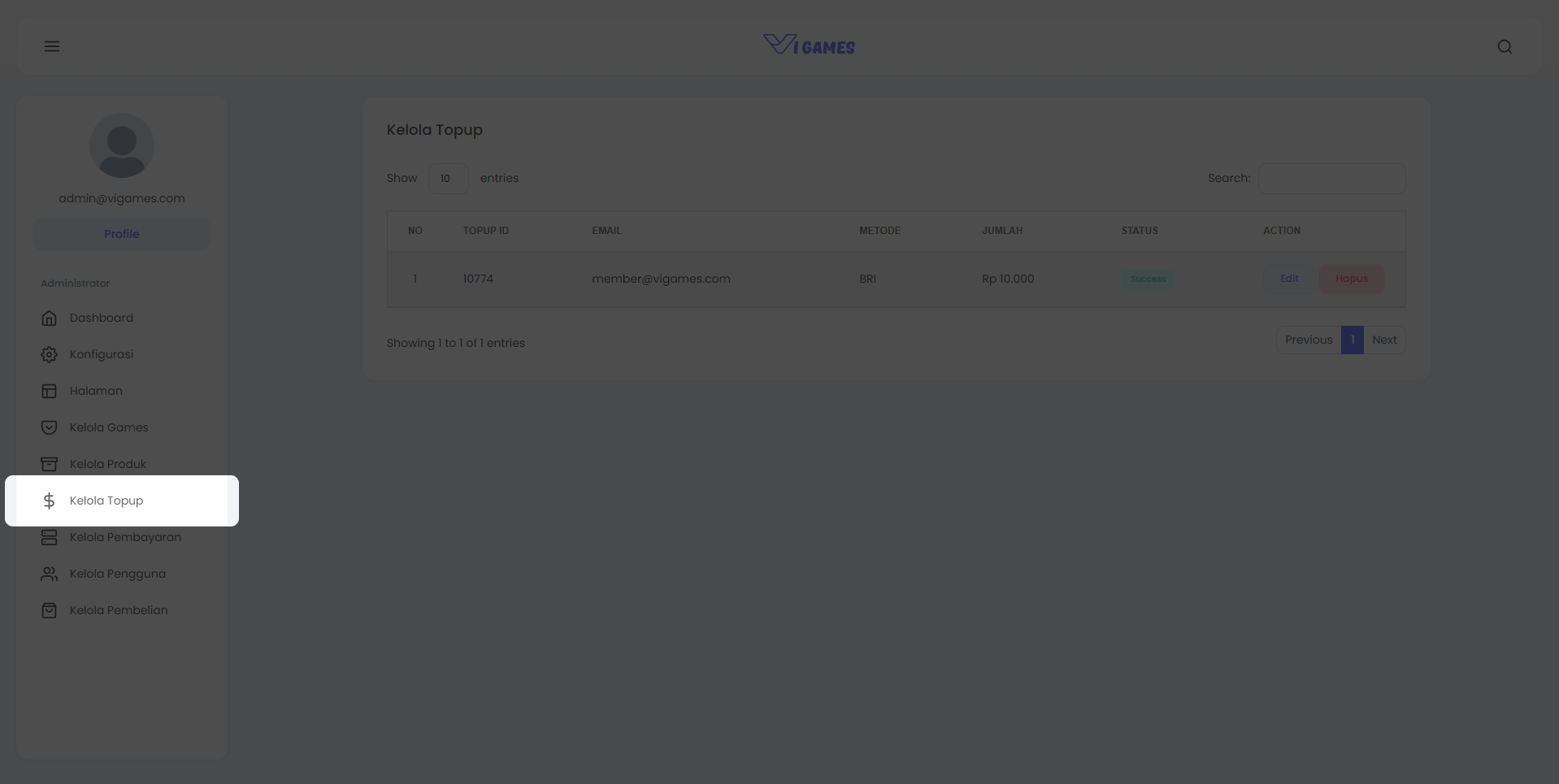Click admin@vigames.com text in sidebar

click(122, 198)
